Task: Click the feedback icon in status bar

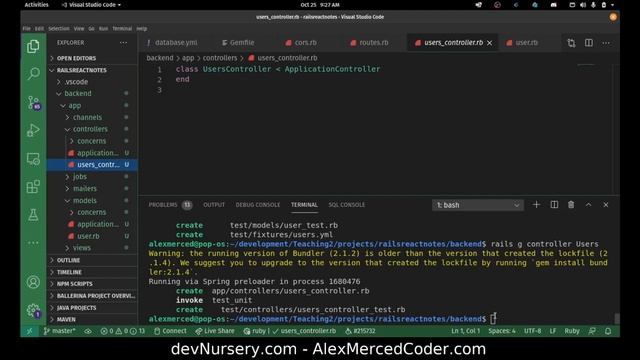Action: pos(592,331)
